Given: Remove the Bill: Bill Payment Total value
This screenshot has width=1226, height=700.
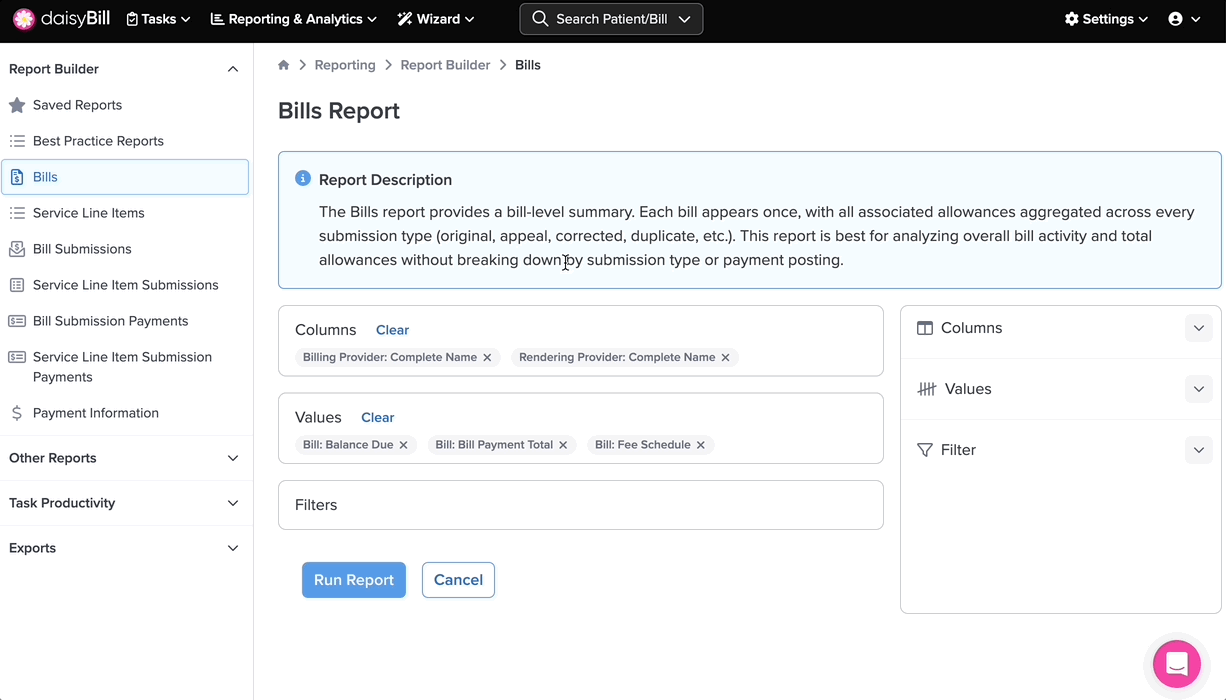Looking at the screenshot, I should pos(563,445).
